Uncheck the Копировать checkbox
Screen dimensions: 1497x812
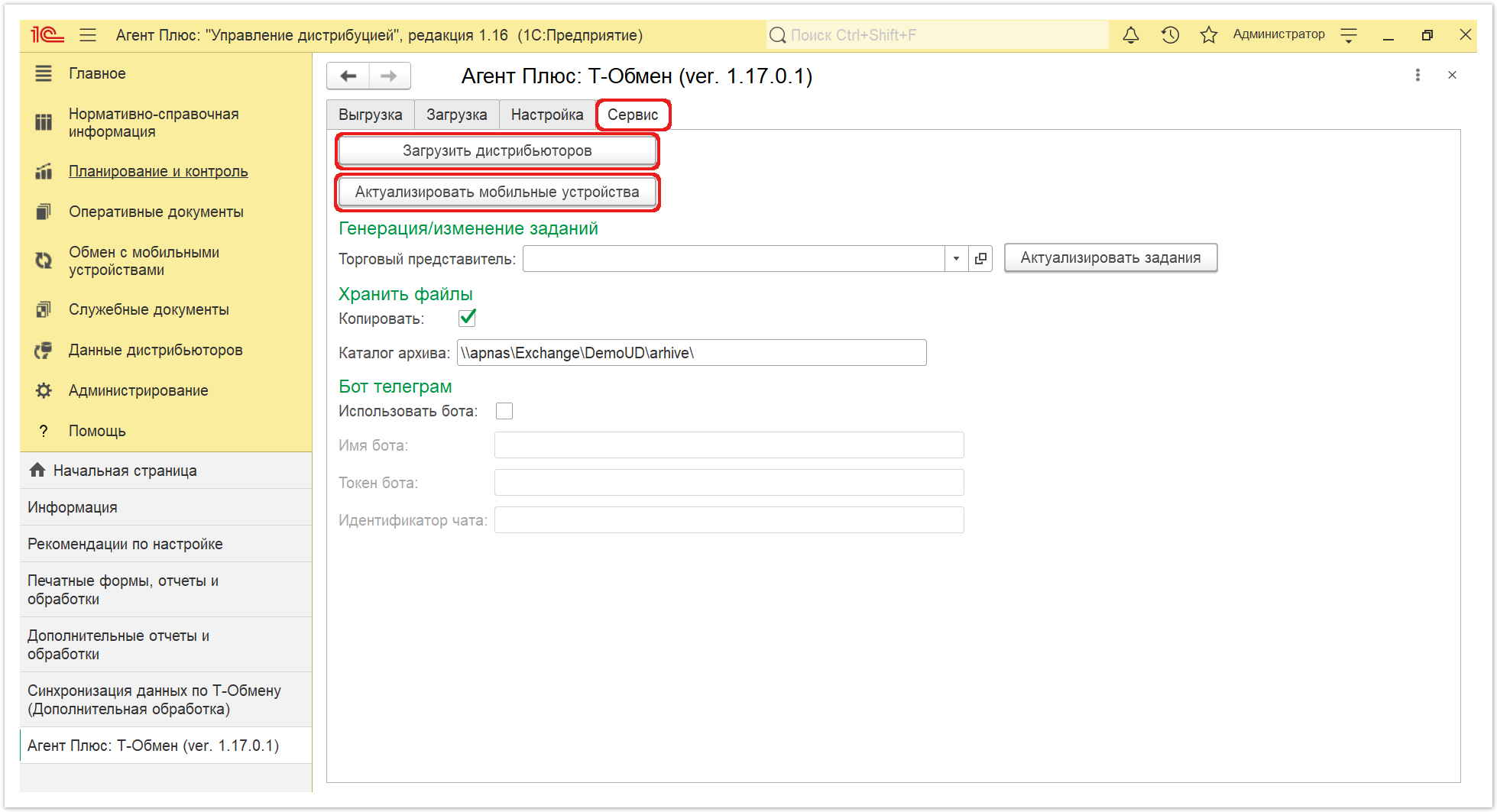tap(468, 317)
